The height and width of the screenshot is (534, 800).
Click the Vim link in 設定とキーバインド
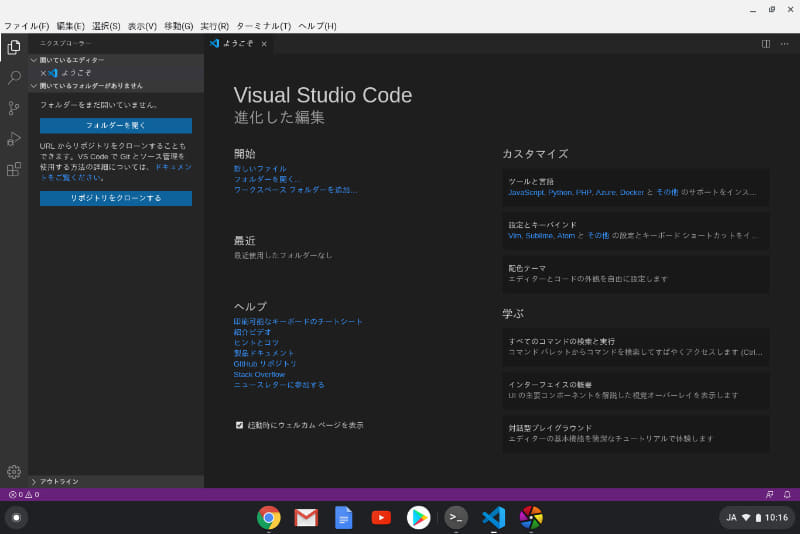[515, 236]
